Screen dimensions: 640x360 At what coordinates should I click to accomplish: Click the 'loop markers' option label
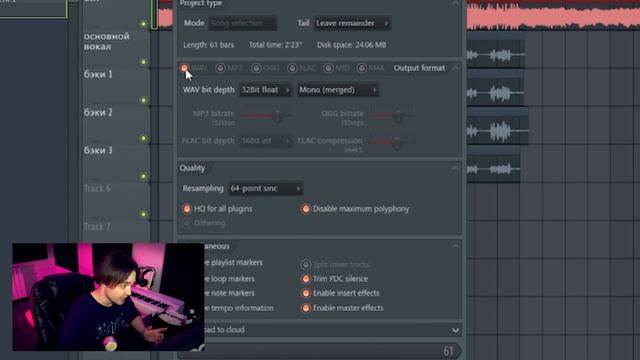(233, 279)
